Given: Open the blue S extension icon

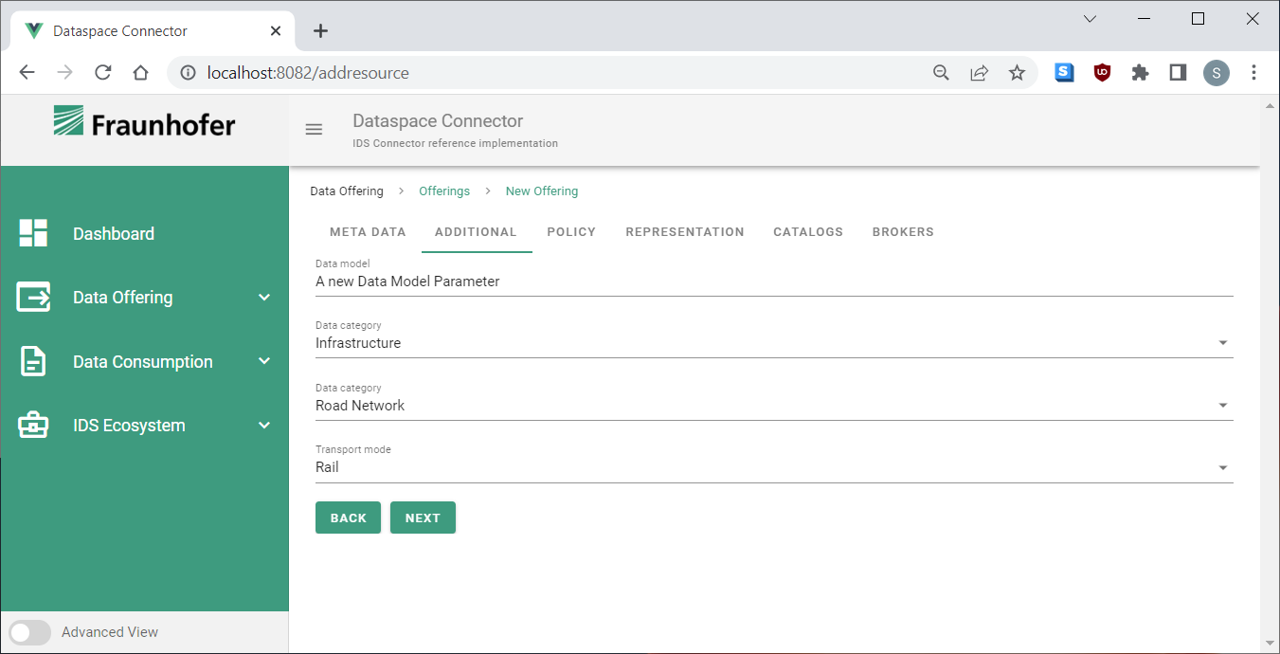Looking at the screenshot, I should coord(1064,73).
